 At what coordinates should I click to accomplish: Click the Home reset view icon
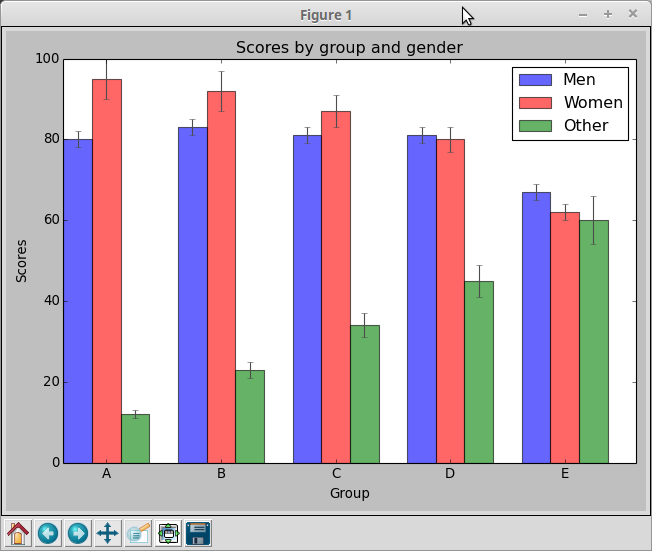[18, 533]
